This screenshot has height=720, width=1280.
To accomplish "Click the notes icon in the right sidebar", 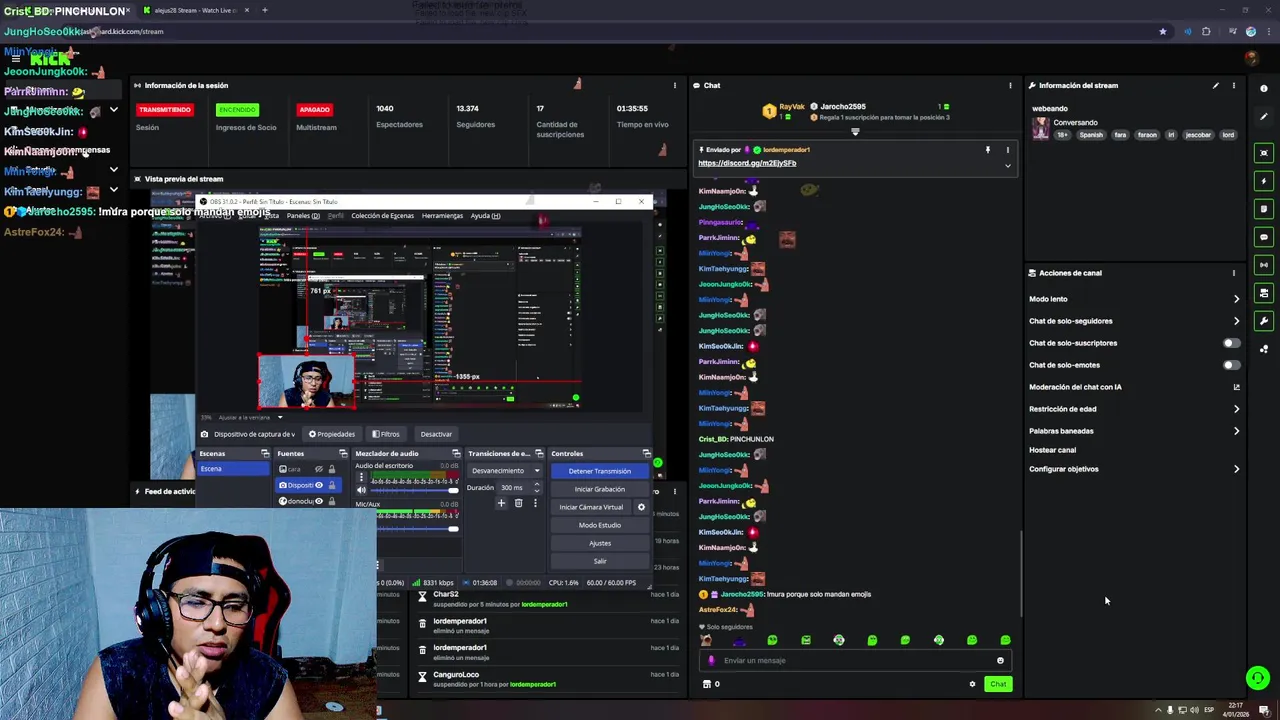I will [x=1264, y=209].
